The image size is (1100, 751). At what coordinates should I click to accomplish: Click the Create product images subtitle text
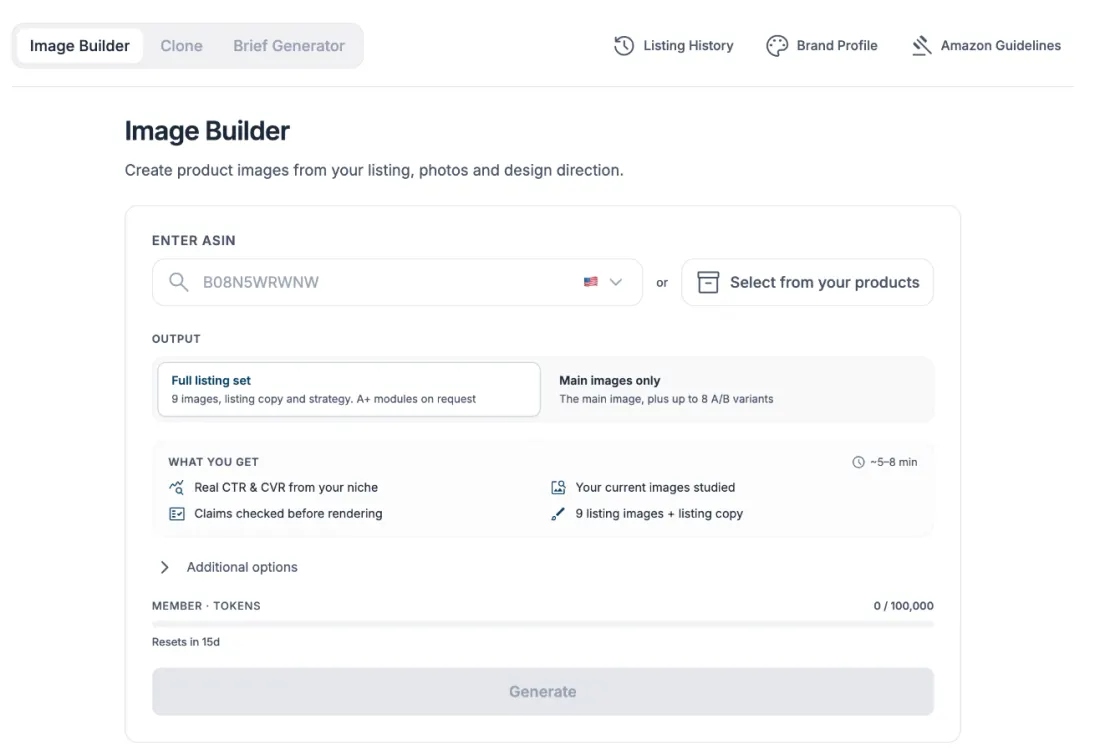pos(374,170)
